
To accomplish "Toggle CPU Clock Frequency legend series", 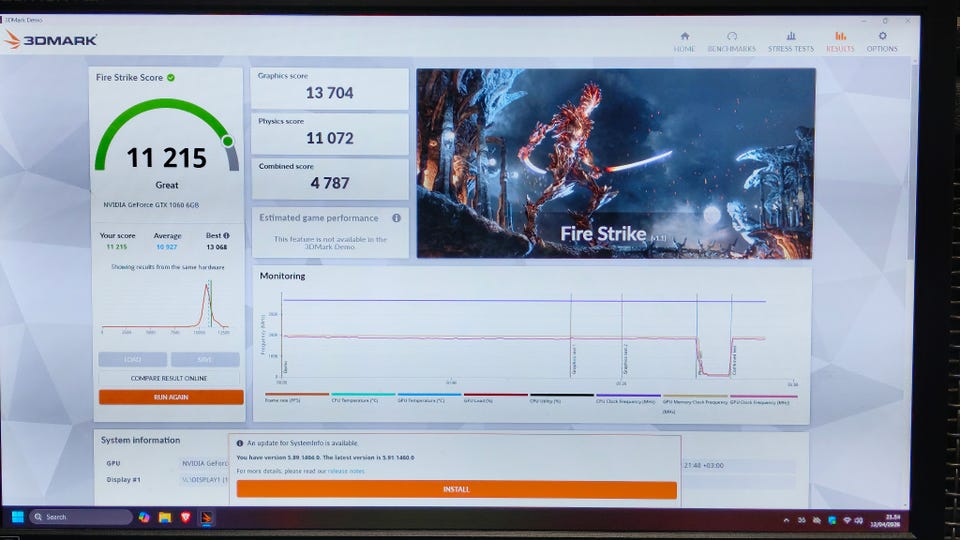I will [x=628, y=398].
